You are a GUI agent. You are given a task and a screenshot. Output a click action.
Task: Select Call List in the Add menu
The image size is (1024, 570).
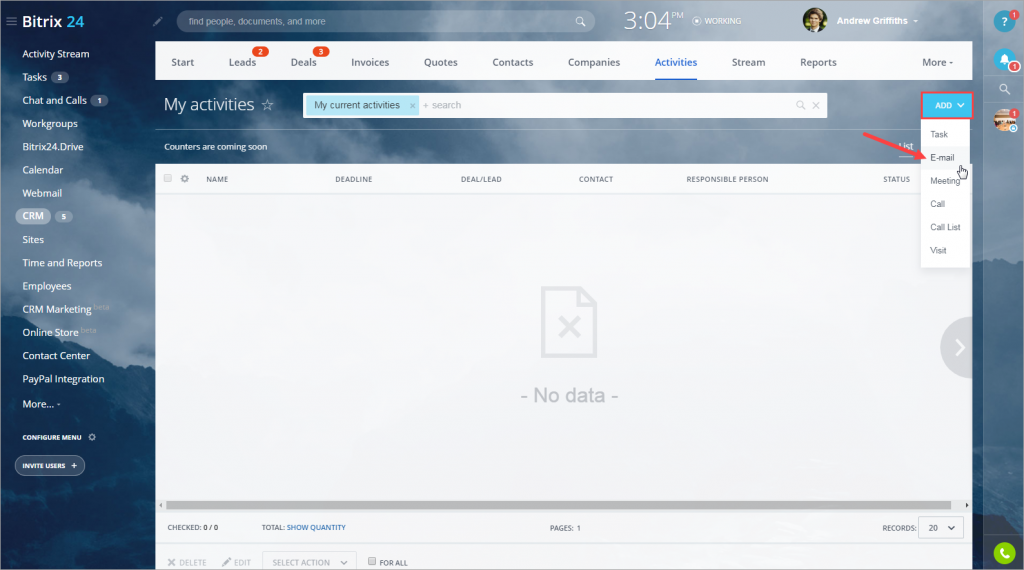(x=944, y=227)
